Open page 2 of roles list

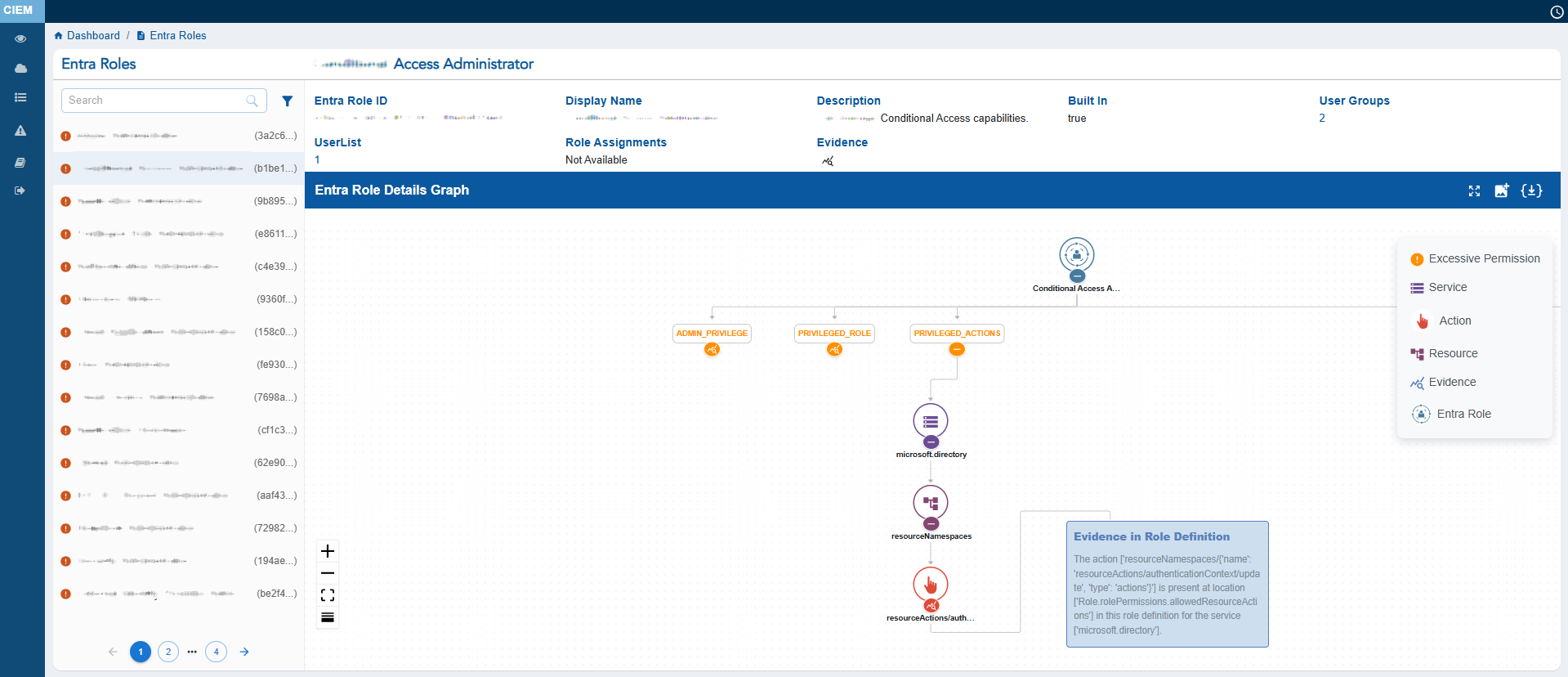(x=168, y=652)
